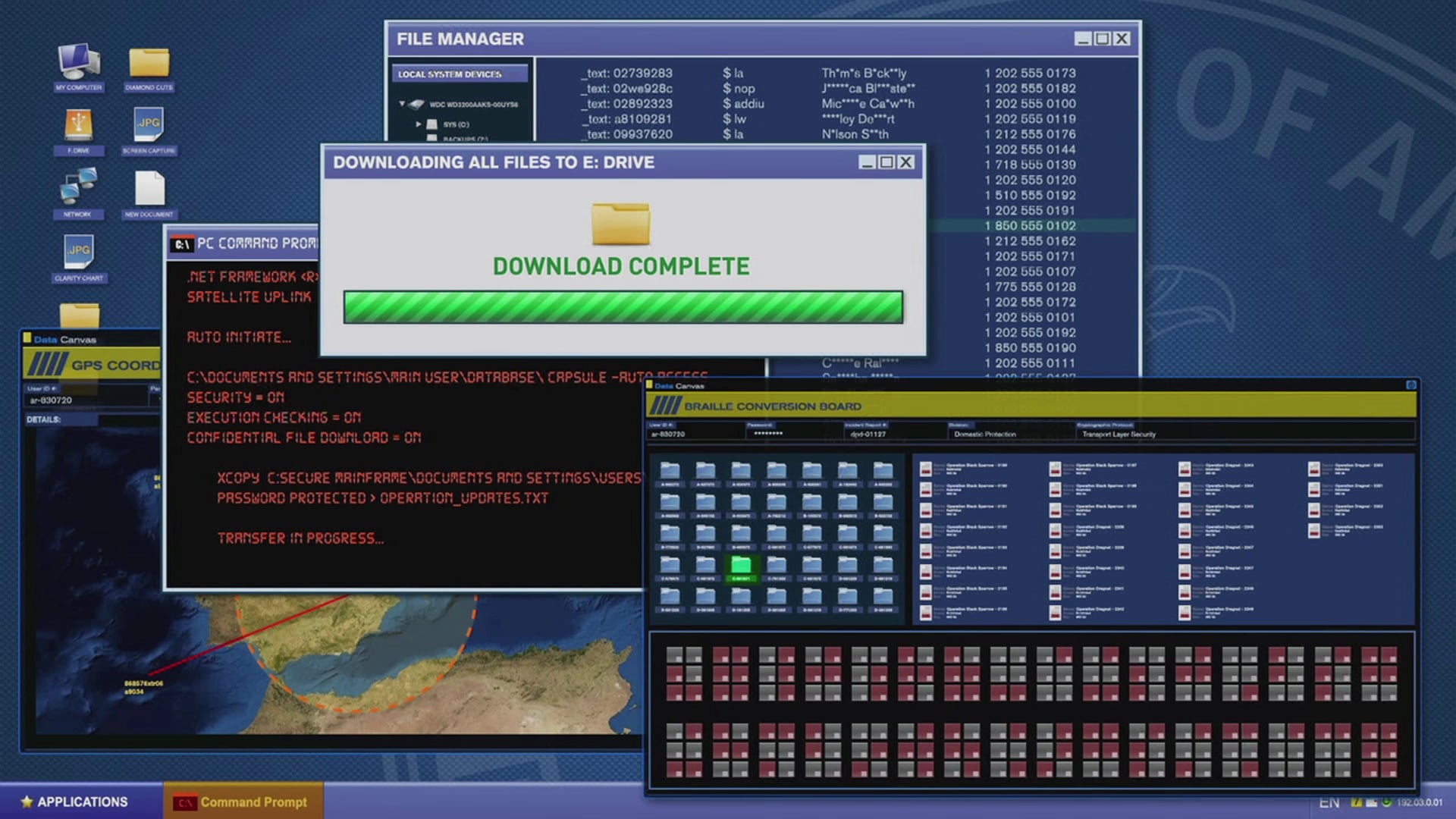
Task: Click the EN language indicator in the tray
Action: click(1329, 802)
